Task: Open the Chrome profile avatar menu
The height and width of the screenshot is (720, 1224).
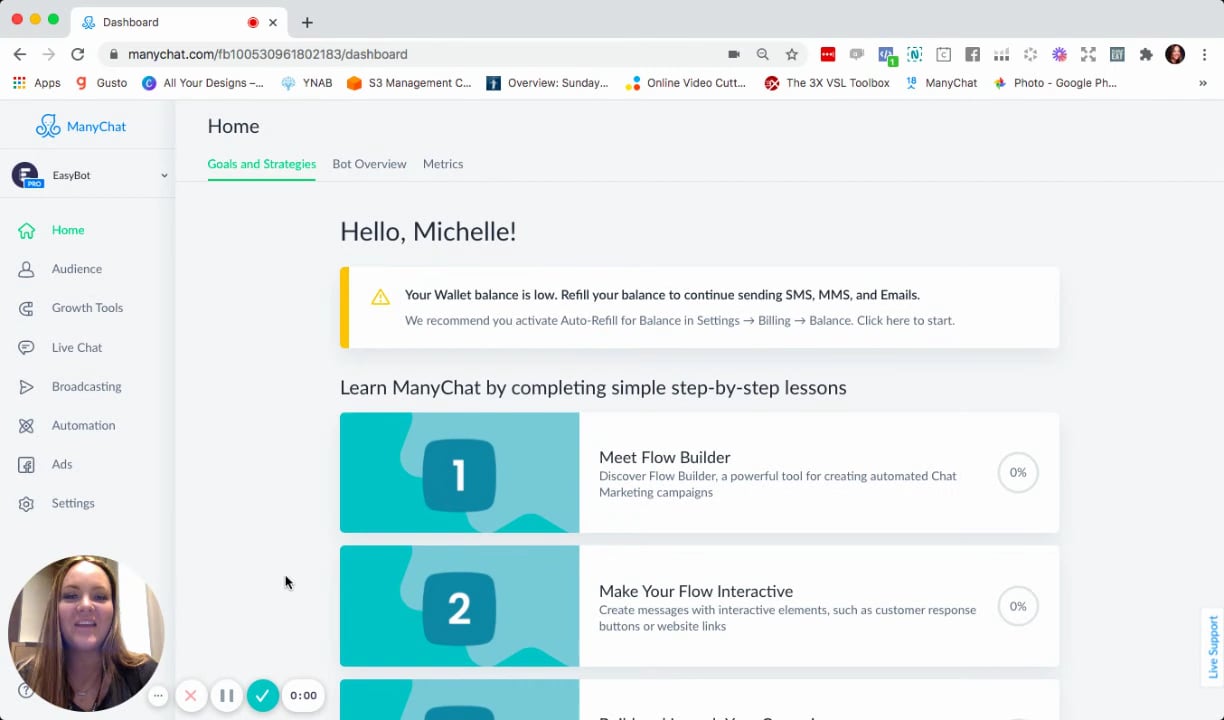Action: [x=1175, y=54]
